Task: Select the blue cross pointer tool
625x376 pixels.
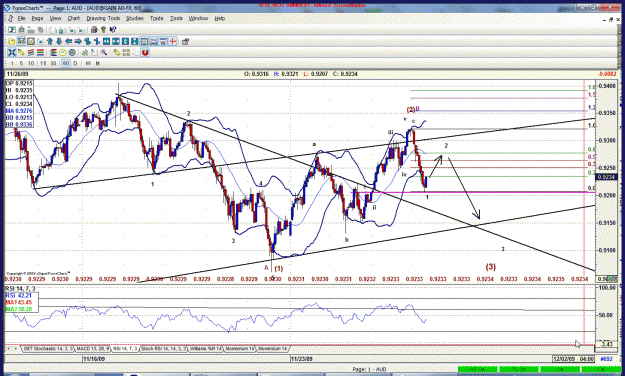Action: (12, 53)
